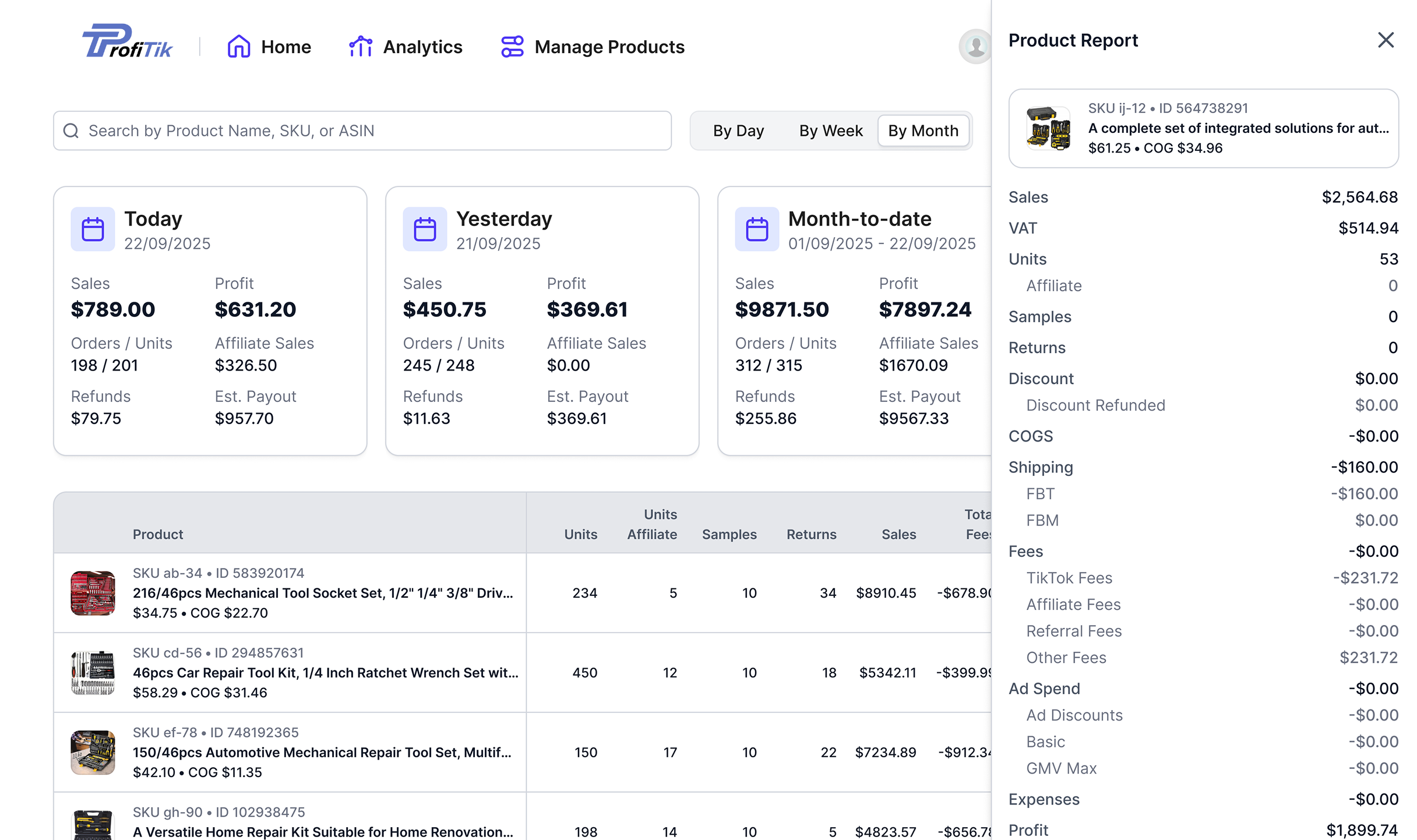The width and height of the screenshot is (1417, 840).
Task: Click the Analytics chart icon
Action: pos(361,47)
